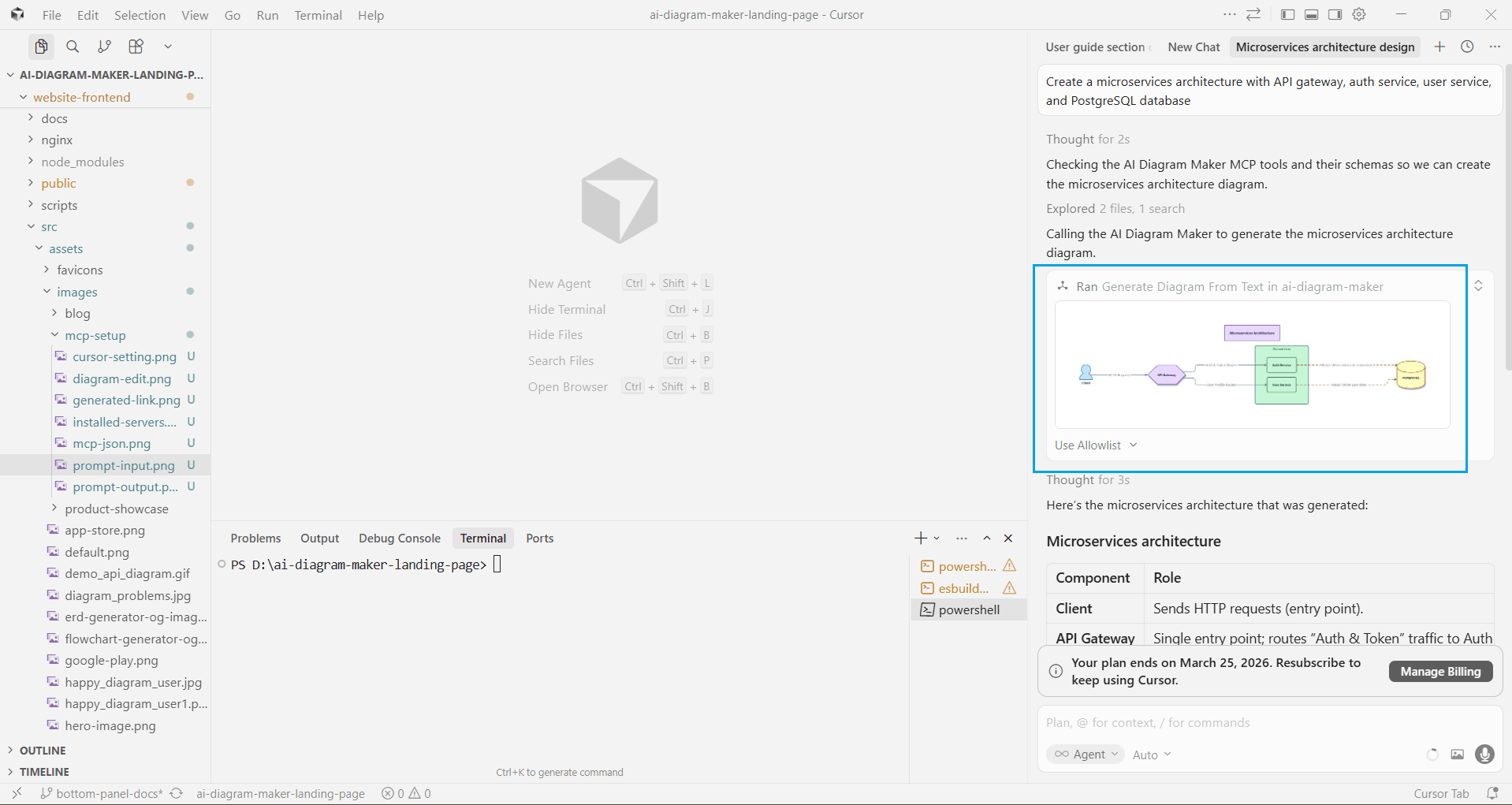1512x805 pixels.
Task: Activate the microphone icon in chat input
Action: [1484, 755]
